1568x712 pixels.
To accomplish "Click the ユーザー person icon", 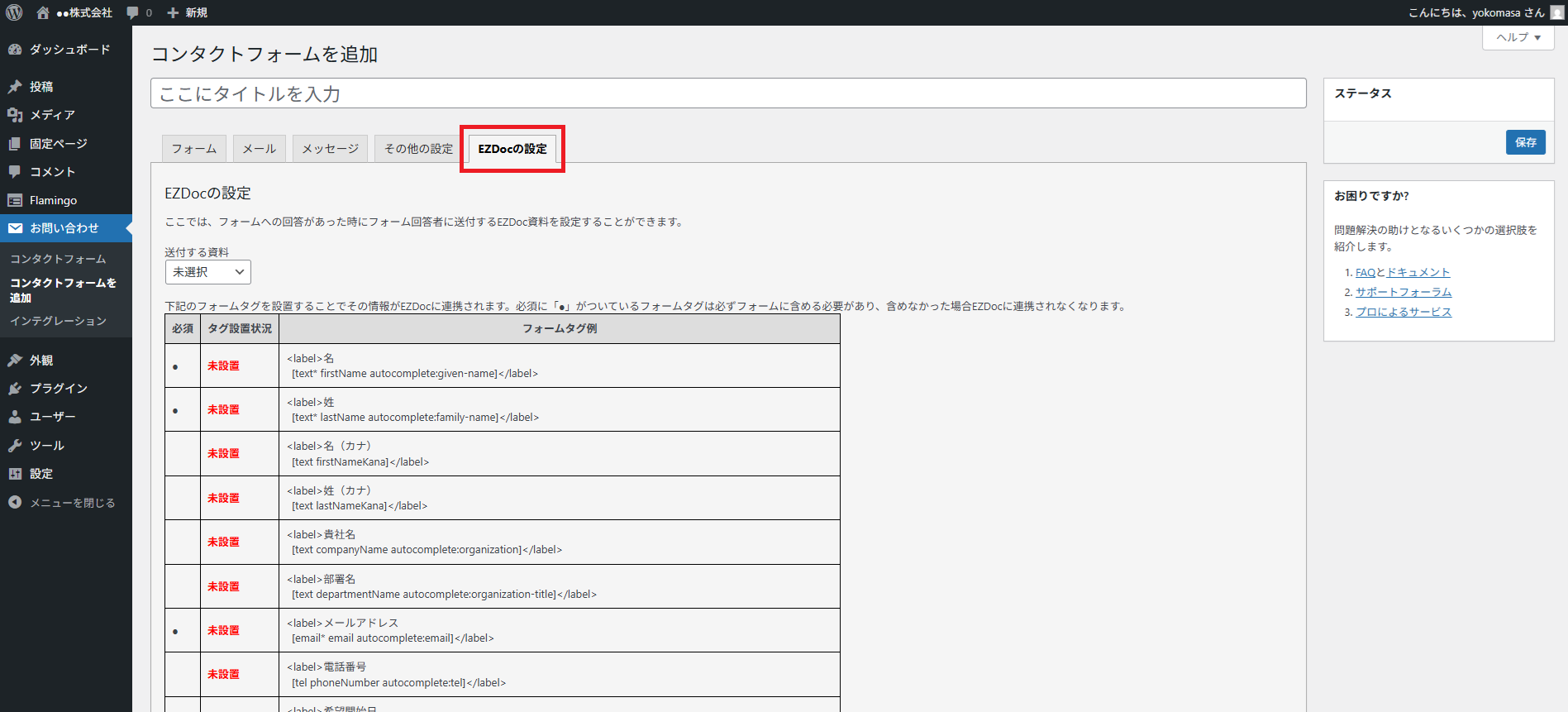I will [15, 417].
